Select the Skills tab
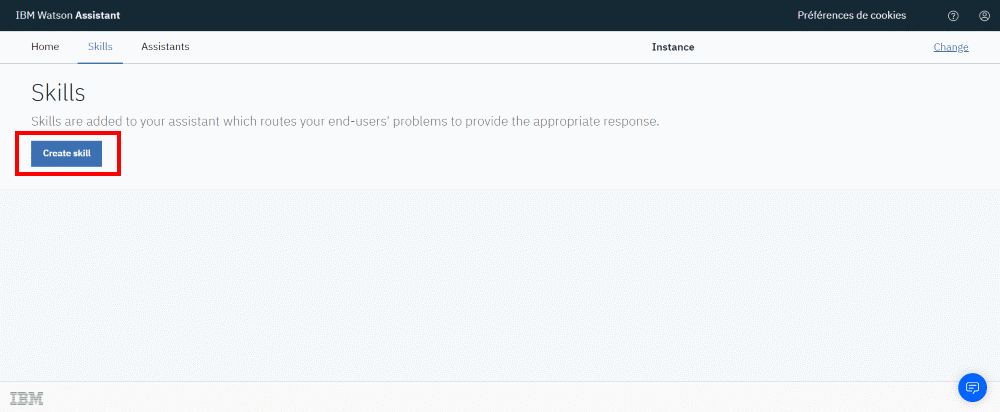Viewport: 1000px width, 412px height. tap(100, 47)
